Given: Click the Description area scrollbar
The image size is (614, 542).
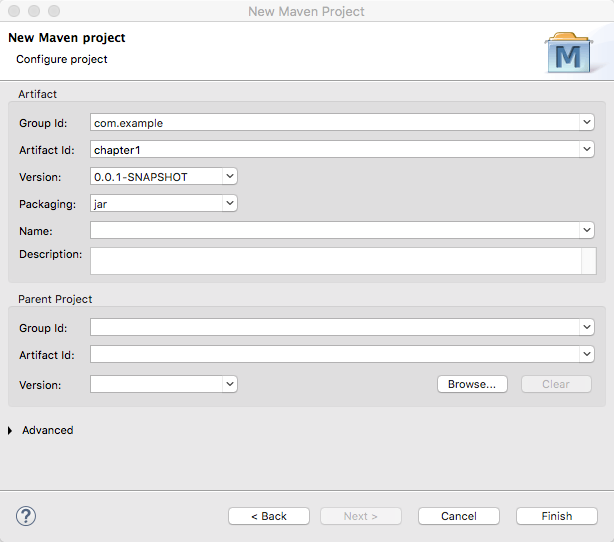Looking at the screenshot, I should [x=588, y=261].
